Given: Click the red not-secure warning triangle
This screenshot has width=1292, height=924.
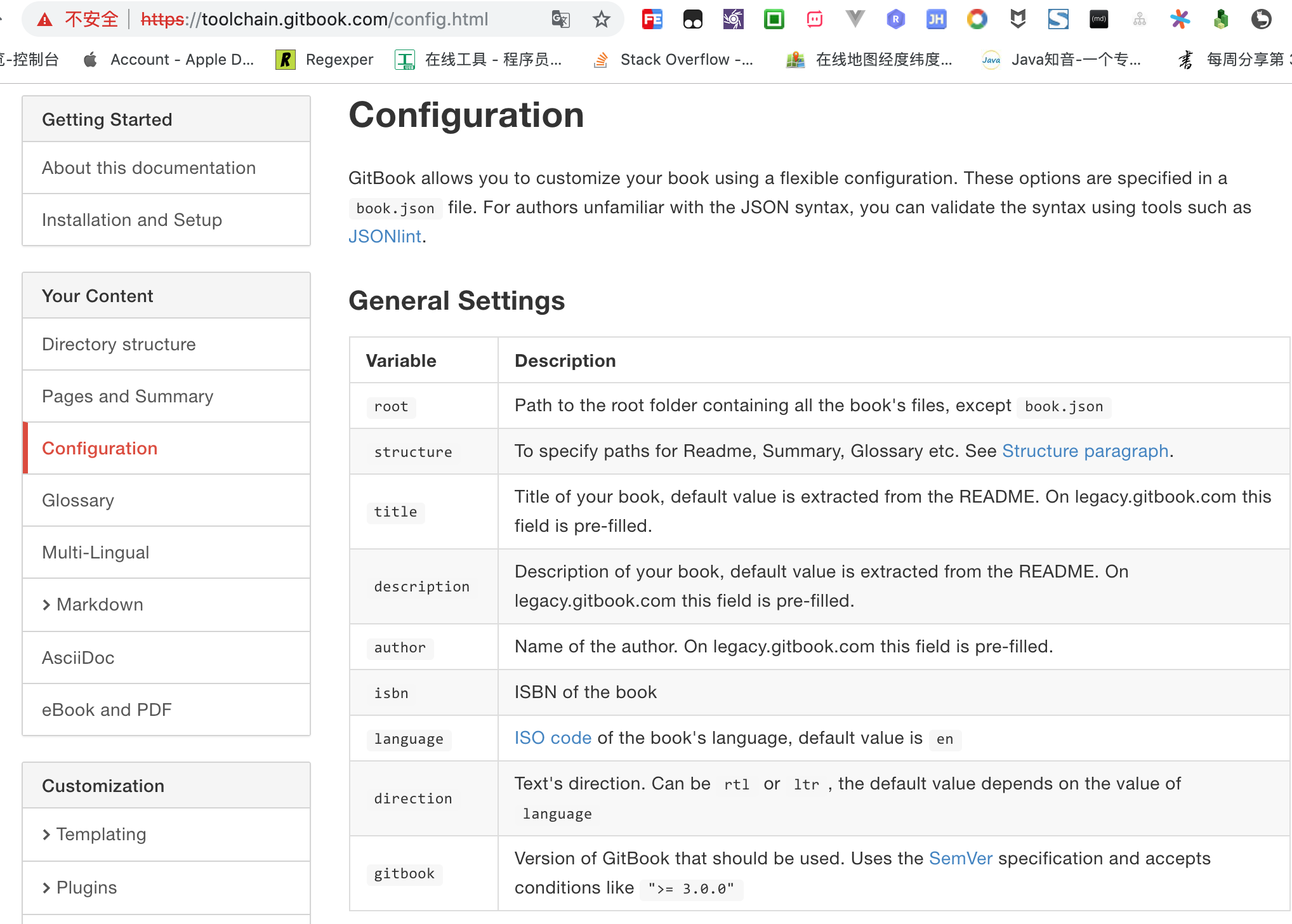Looking at the screenshot, I should coord(44,20).
